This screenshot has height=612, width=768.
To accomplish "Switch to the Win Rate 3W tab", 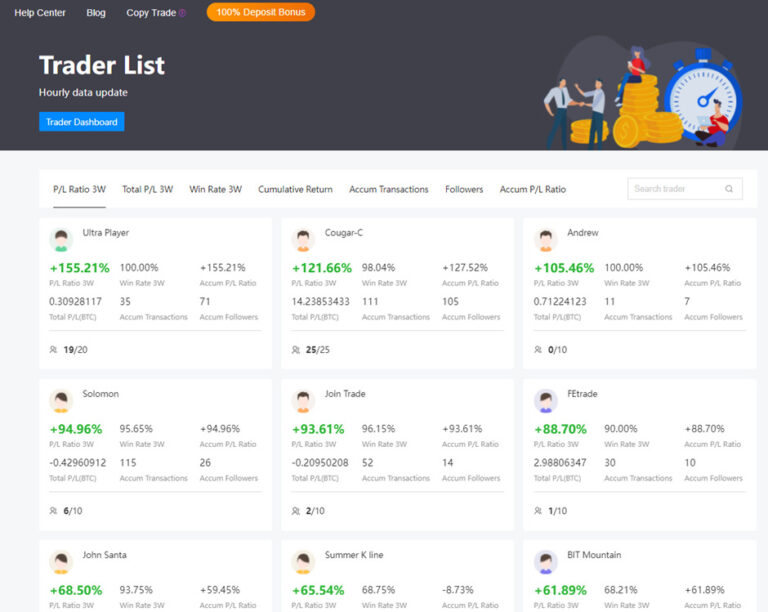I will coord(215,189).
